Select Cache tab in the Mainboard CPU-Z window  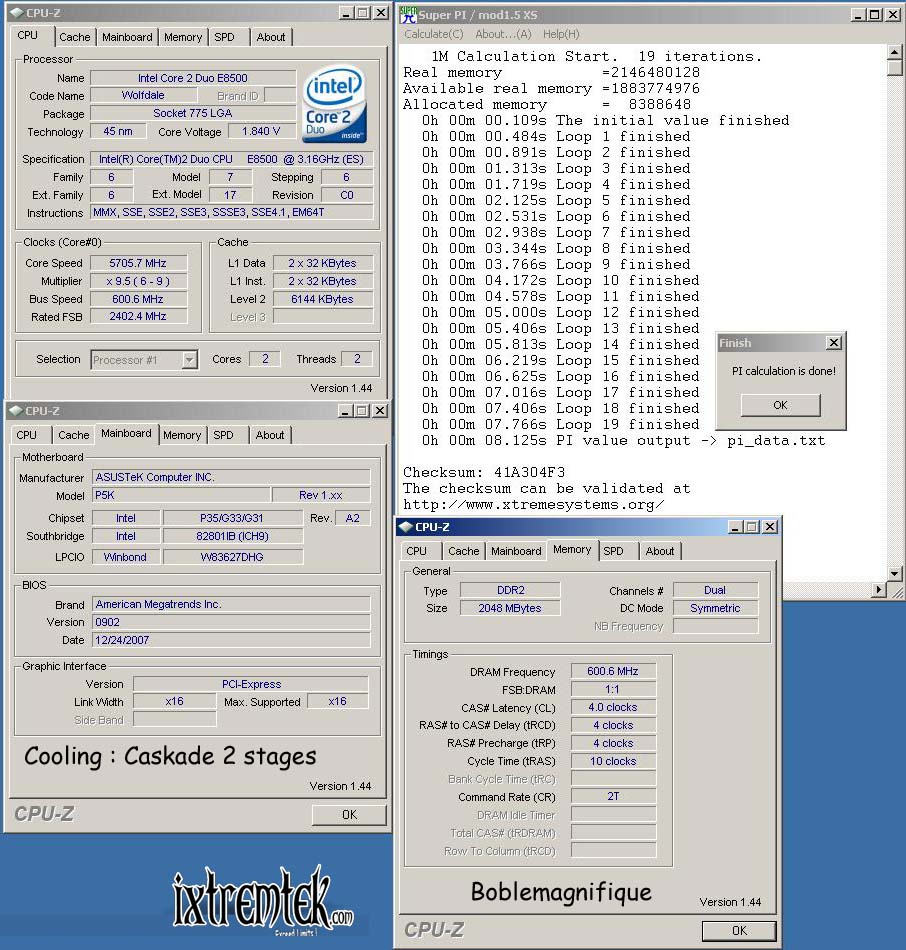pyautogui.click(x=73, y=435)
